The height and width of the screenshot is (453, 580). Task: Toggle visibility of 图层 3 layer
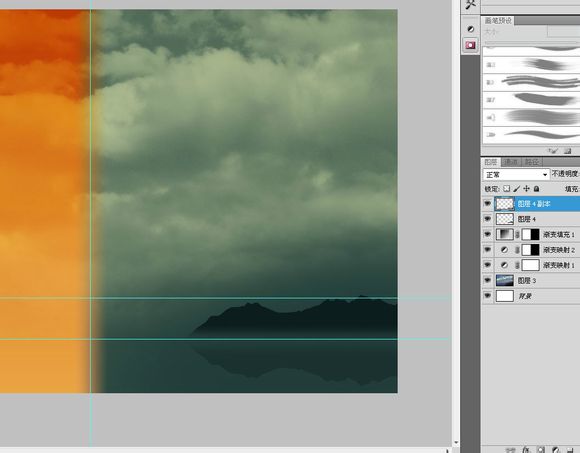click(x=488, y=280)
